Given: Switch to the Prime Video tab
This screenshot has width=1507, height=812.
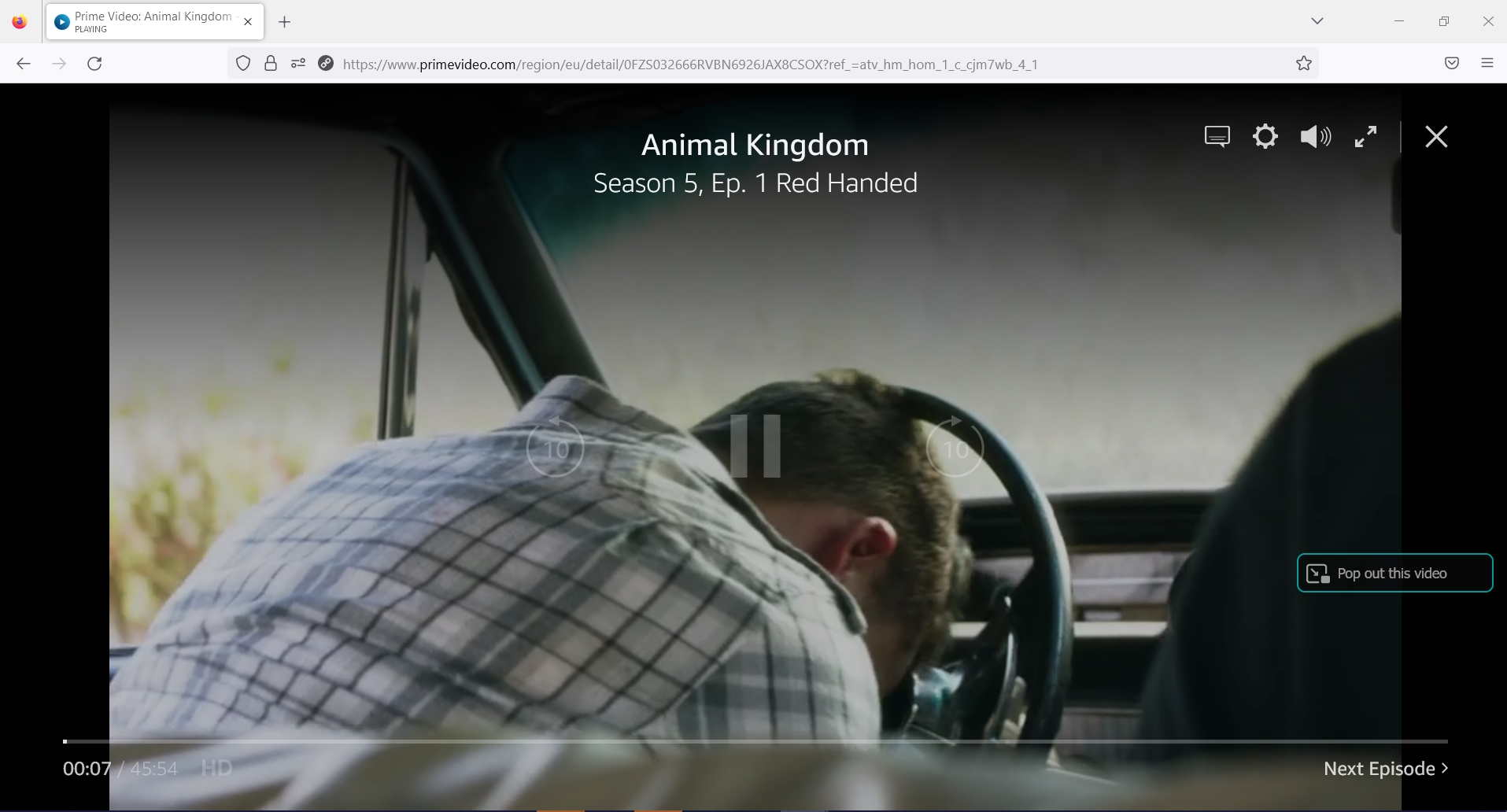Looking at the screenshot, I should [146, 21].
